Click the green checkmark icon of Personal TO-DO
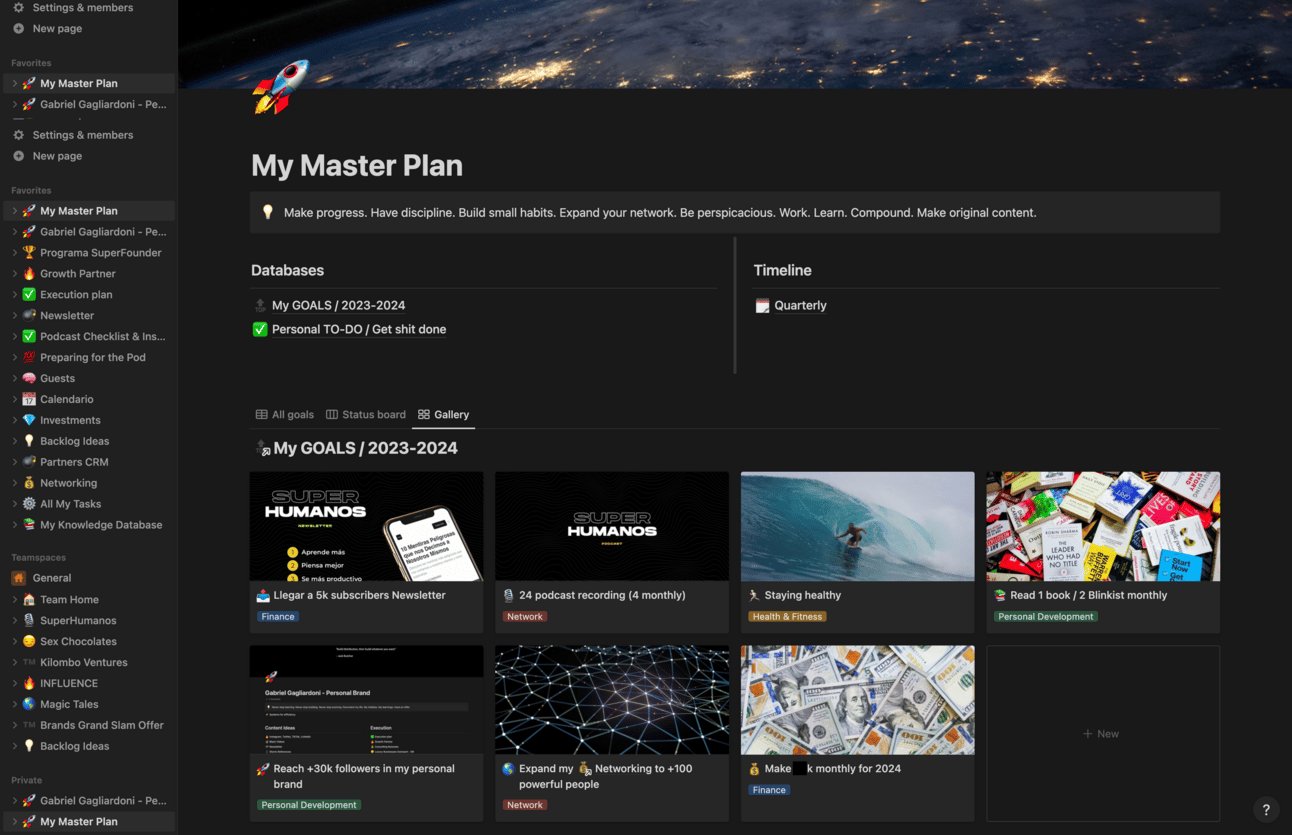Viewport: 1292px width, 835px height. point(260,329)
